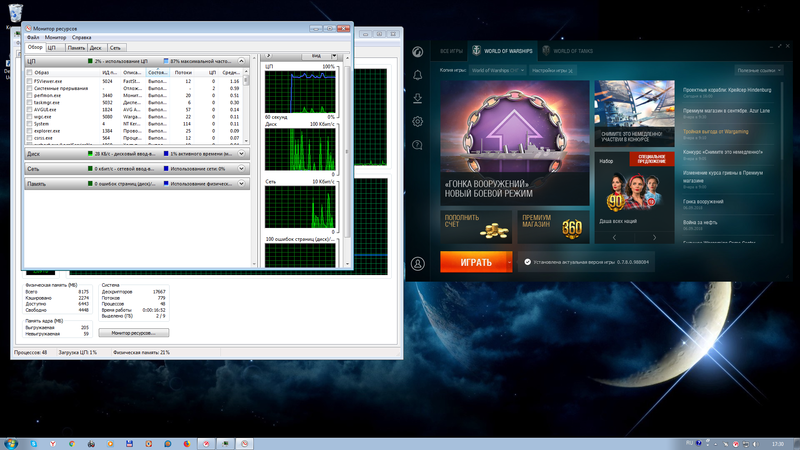The width and height of the screenshot is (800, 450).
Task: Open Монитор menu
Action: pyautogui.click(x=55, y=37)
